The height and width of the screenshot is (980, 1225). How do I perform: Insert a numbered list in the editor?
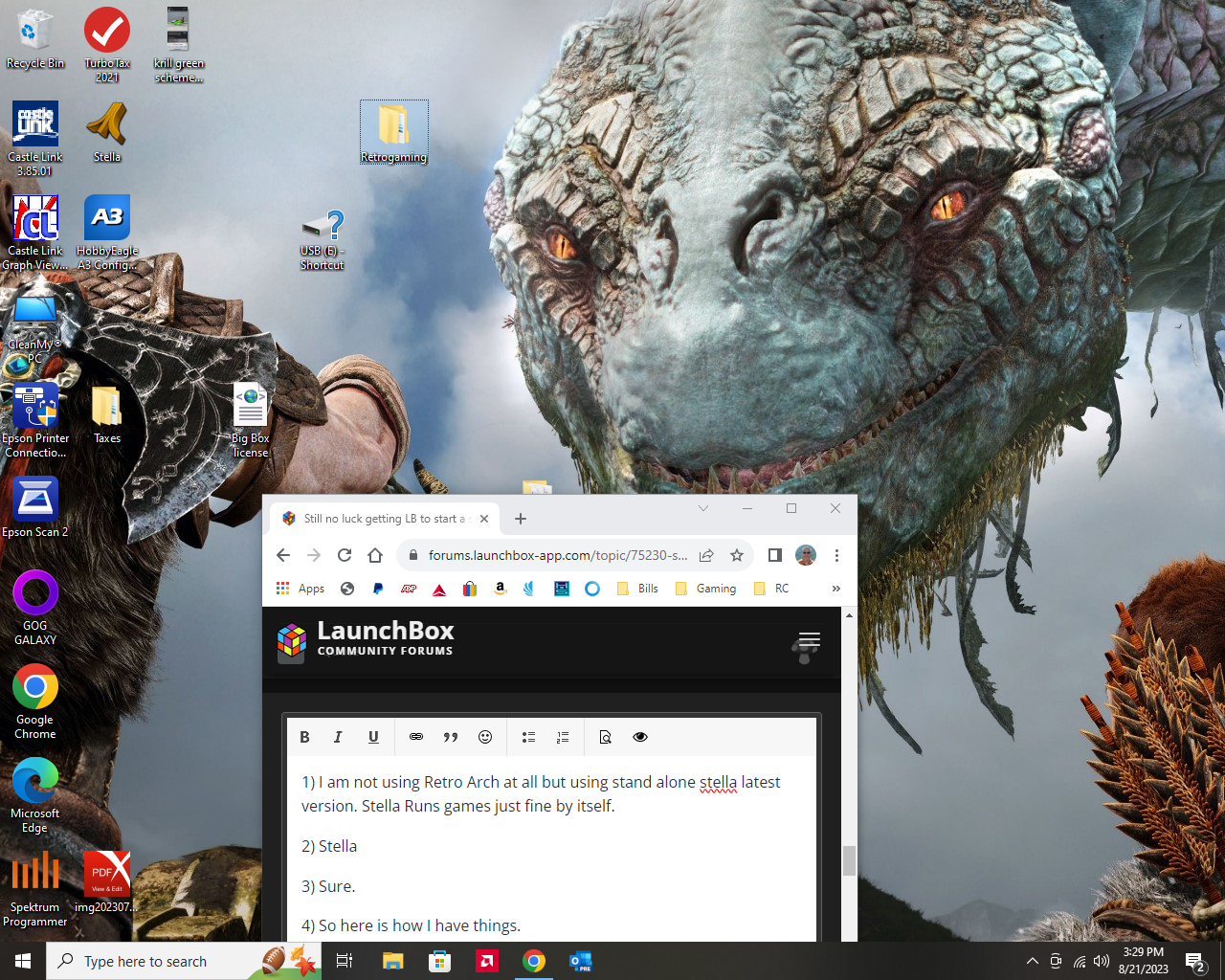pyautogui.click(x=563, y=737)
